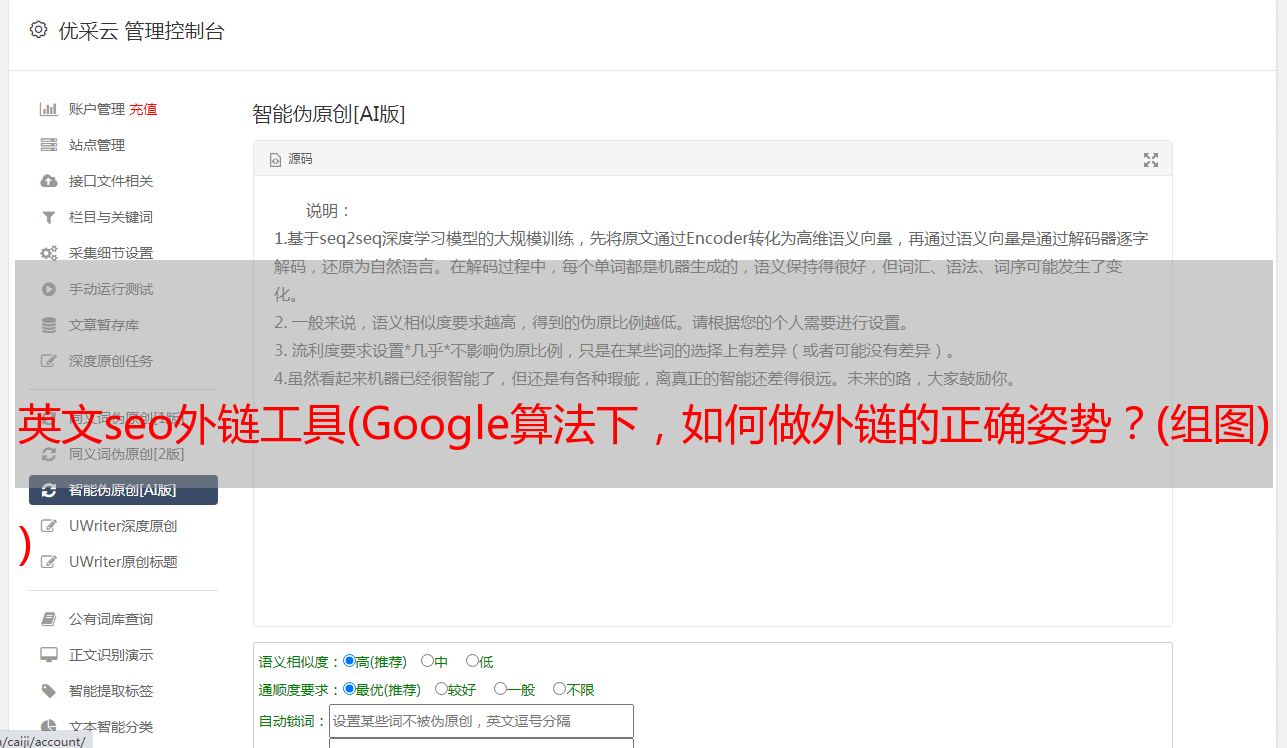Expand the editor with the fullscreen icon
This screenshot has width=1287, height=748.
(1151, 159)
